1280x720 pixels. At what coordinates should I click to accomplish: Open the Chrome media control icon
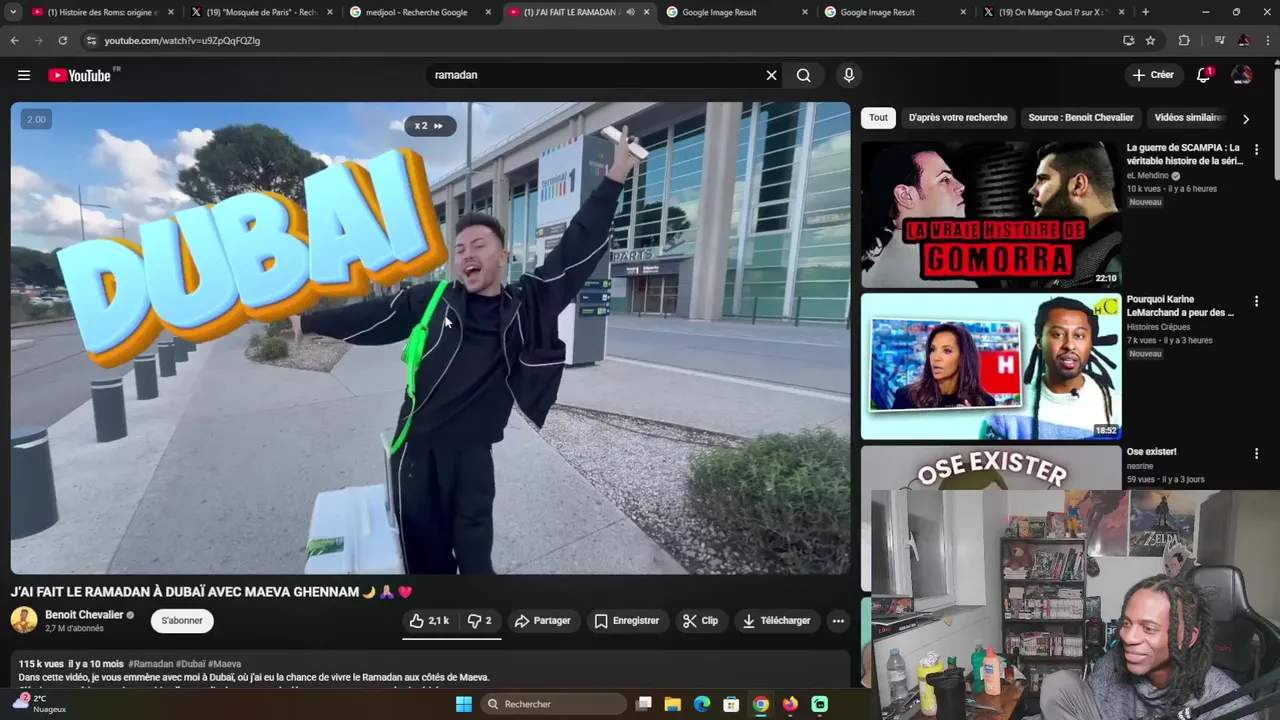pyautogui.click(x=1219, y=40)
